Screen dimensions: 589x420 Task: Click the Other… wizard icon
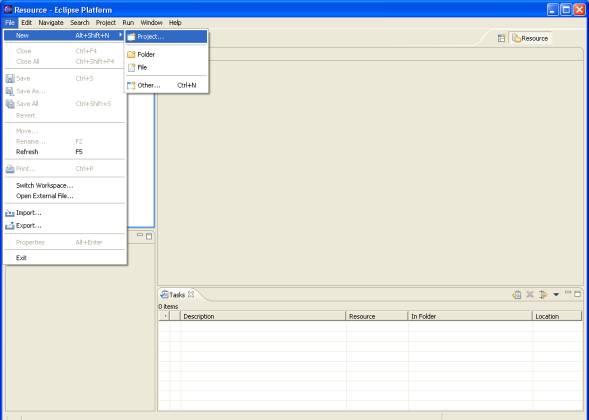pyautogui.click(x=131, y=86)
